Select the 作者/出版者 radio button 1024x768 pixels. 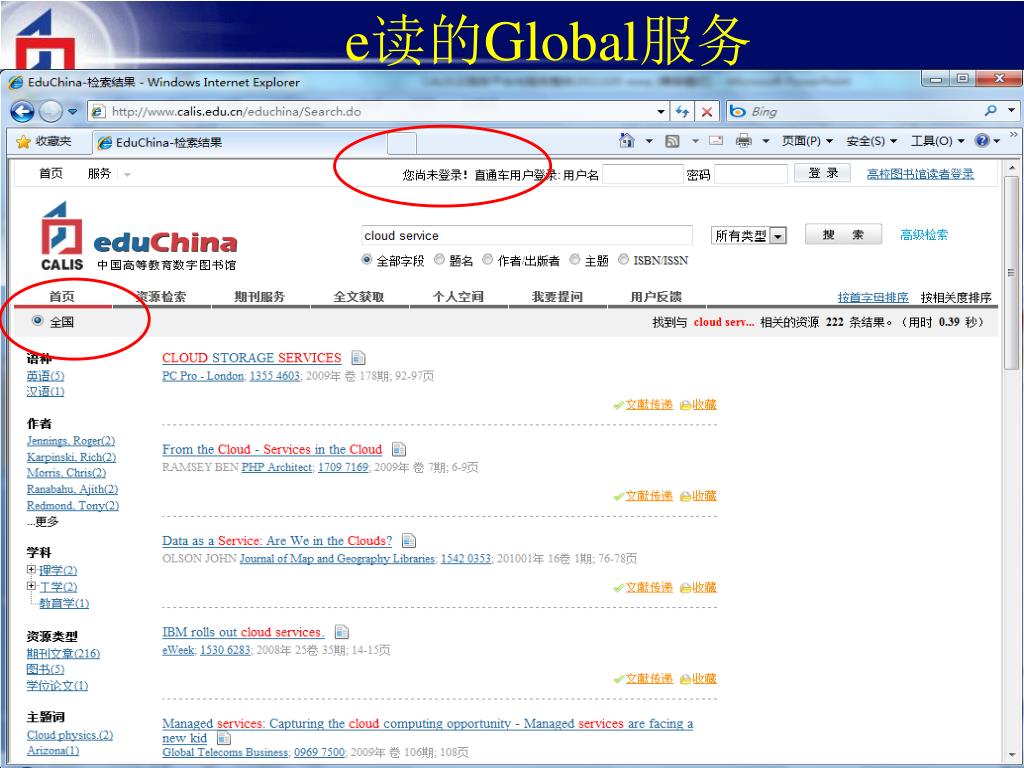(x=488, y=260)
